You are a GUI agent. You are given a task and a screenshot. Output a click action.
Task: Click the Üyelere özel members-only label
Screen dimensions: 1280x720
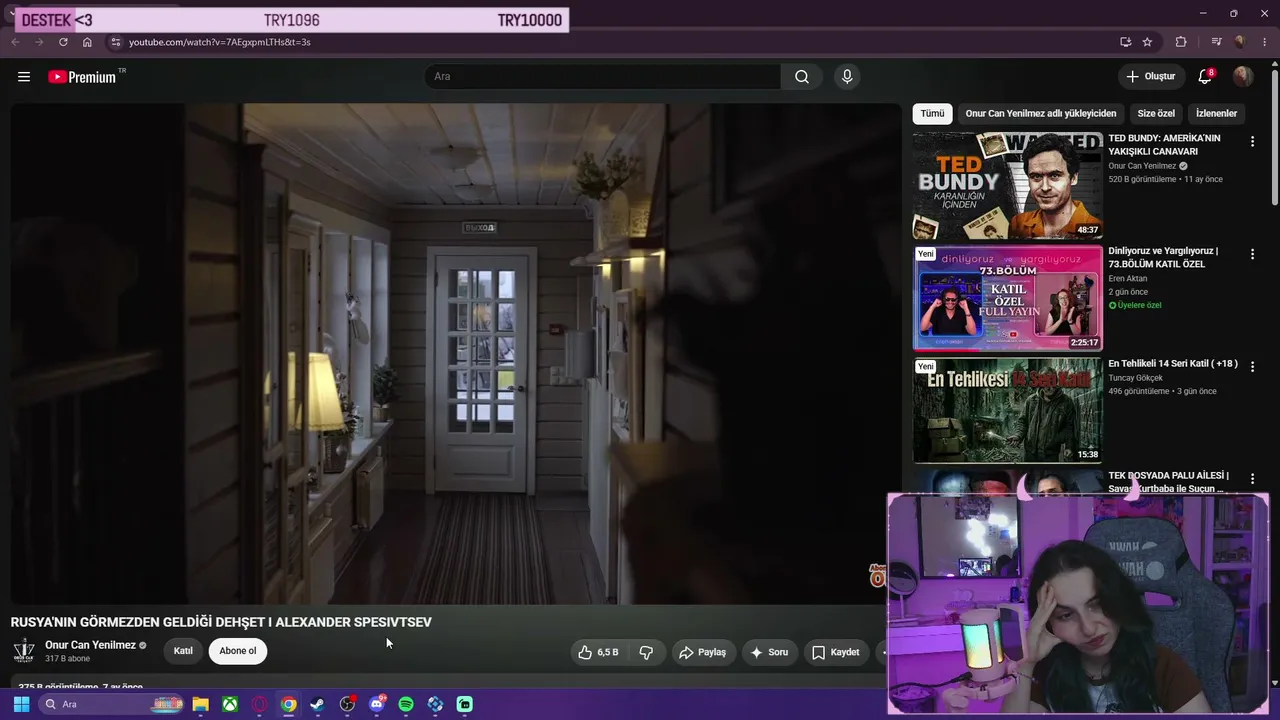coord(1135,305)
